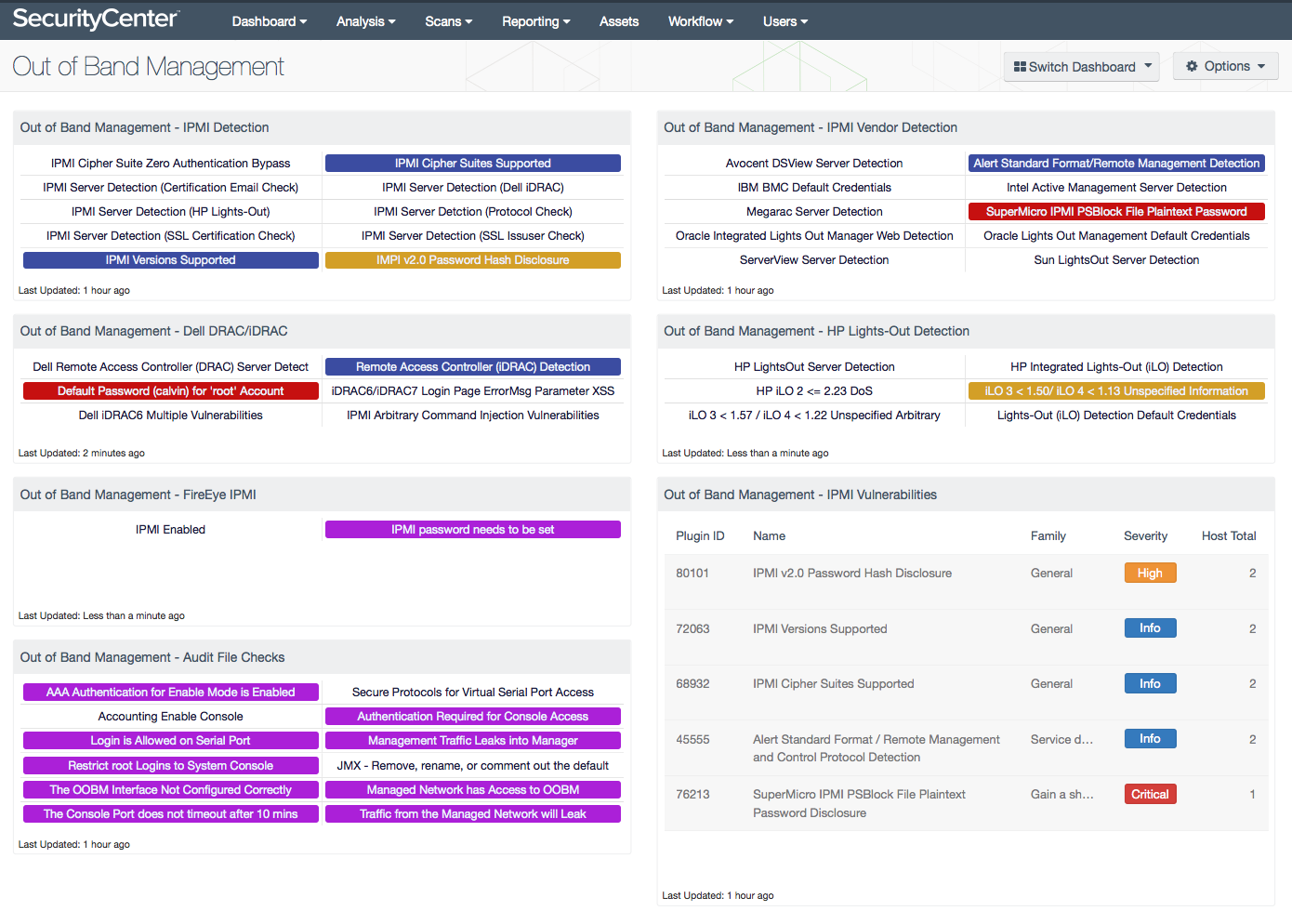Click HP iLO 2 <= 2.23 DoS

(x=814, y=391)
